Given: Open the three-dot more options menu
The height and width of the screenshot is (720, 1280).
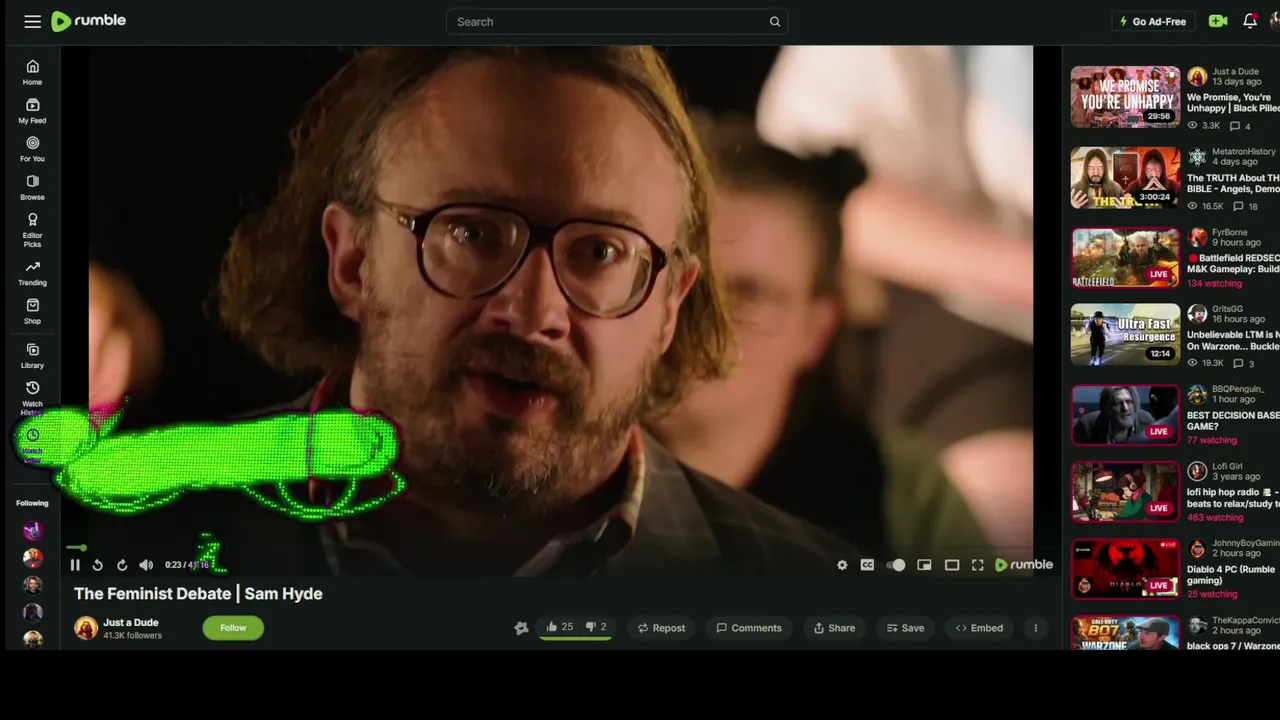Looking at the screenshot, I should [1035, 628].
